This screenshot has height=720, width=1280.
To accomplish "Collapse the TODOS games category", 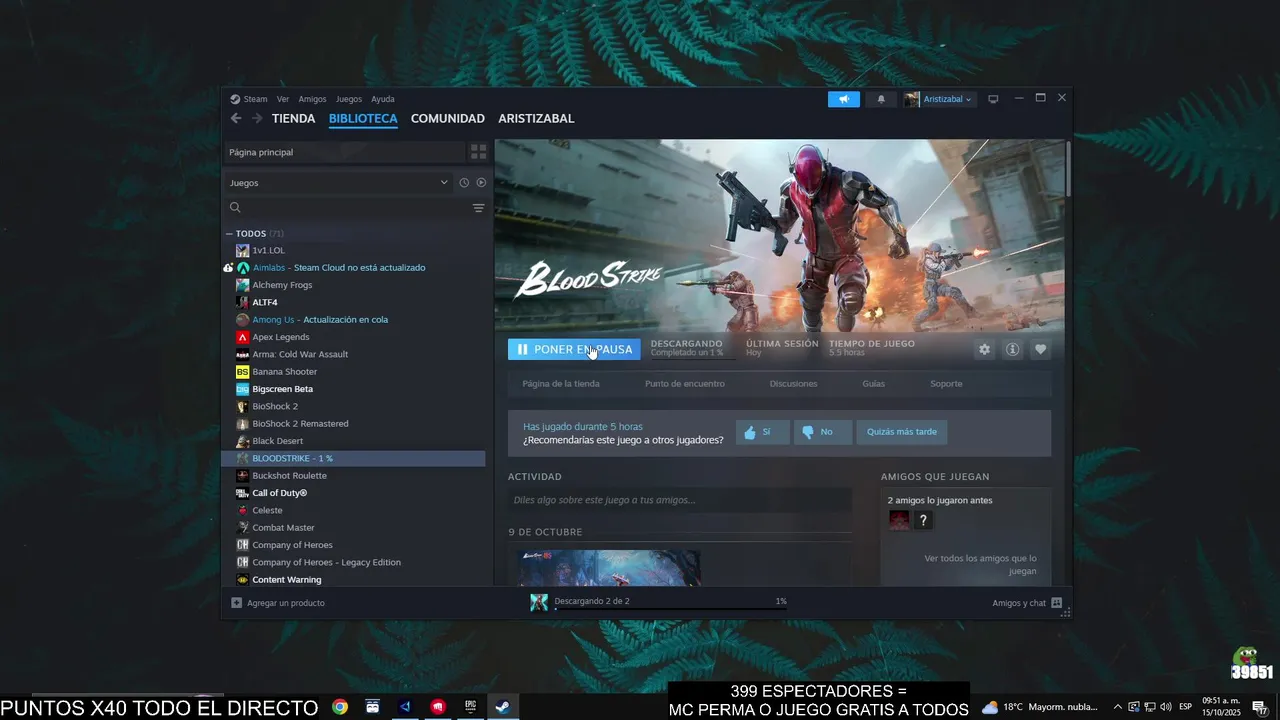I will pos(229,234).
